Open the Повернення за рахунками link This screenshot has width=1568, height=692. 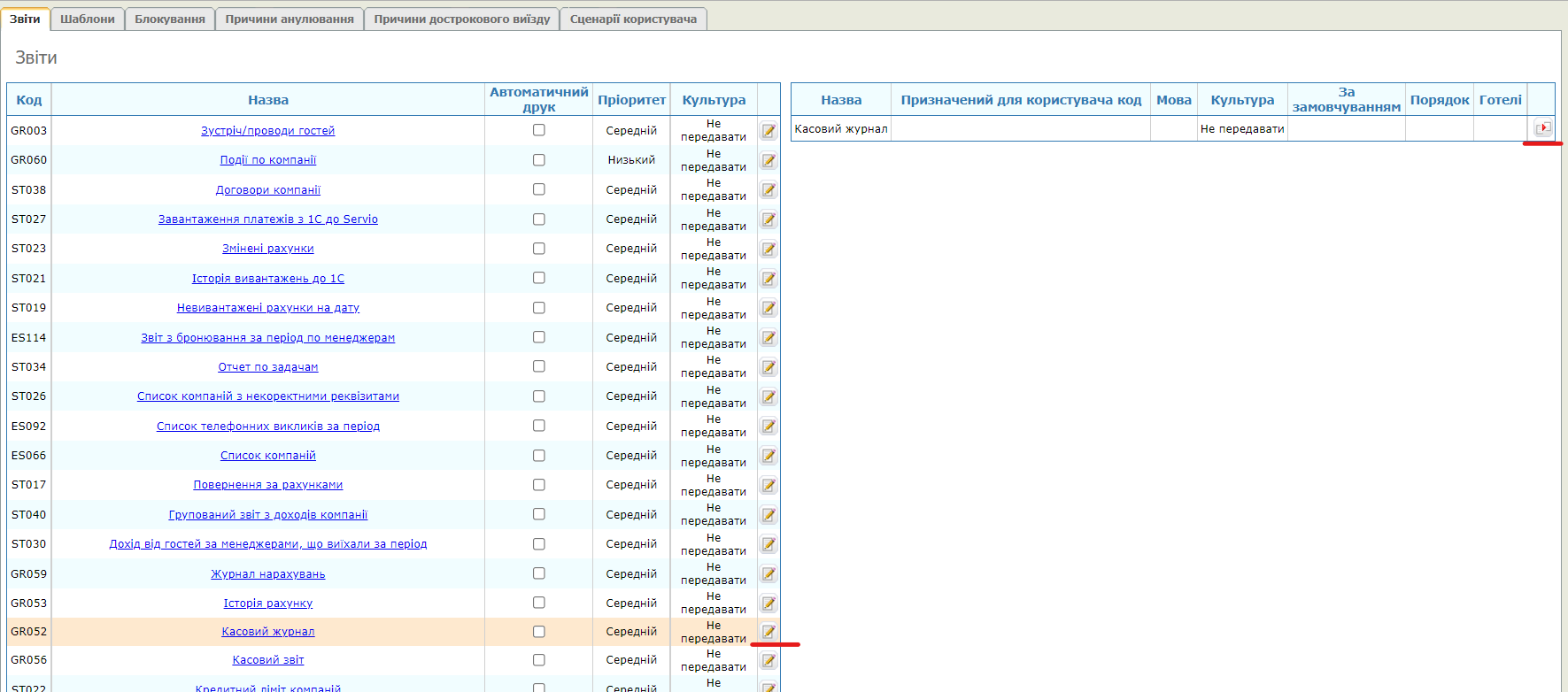267,485
